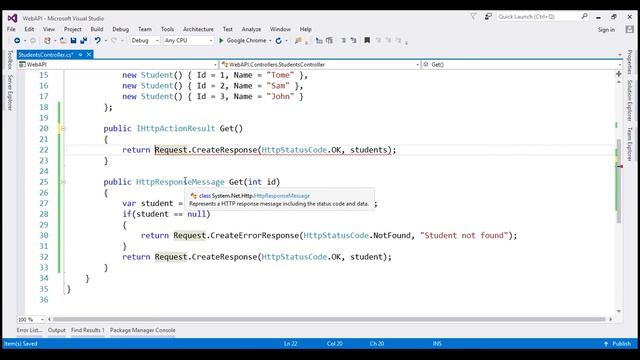Click the Publish icon in status bar
The height and width of the screenshot is (360, 640).
pyautogui.click(x=606, y=344)
